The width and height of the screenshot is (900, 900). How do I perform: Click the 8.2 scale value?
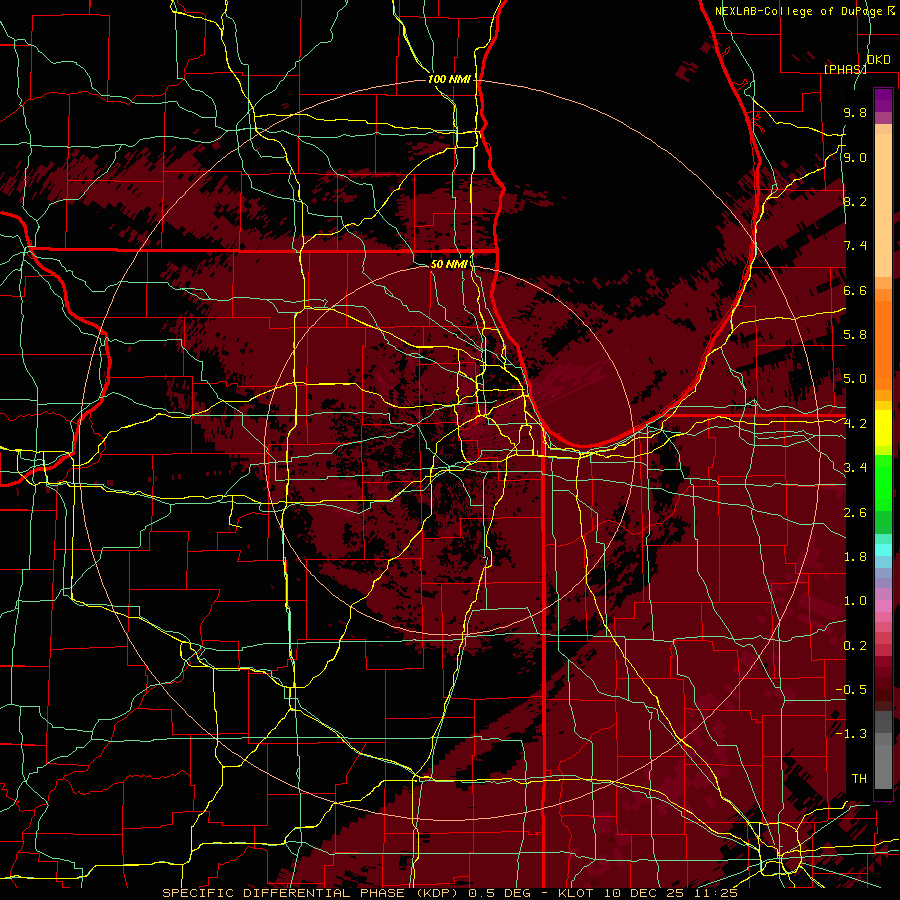(x=855, y=201)
